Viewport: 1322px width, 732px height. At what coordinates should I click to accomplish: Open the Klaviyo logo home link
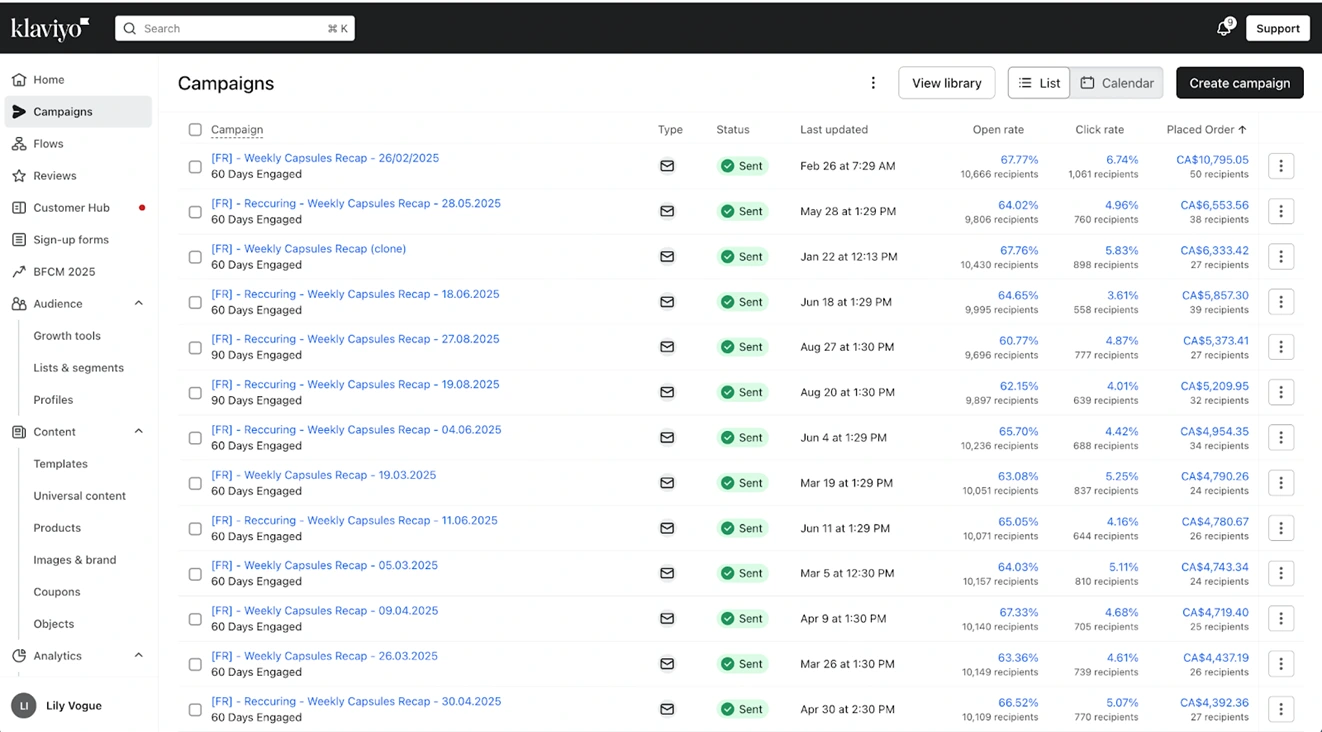50,28
